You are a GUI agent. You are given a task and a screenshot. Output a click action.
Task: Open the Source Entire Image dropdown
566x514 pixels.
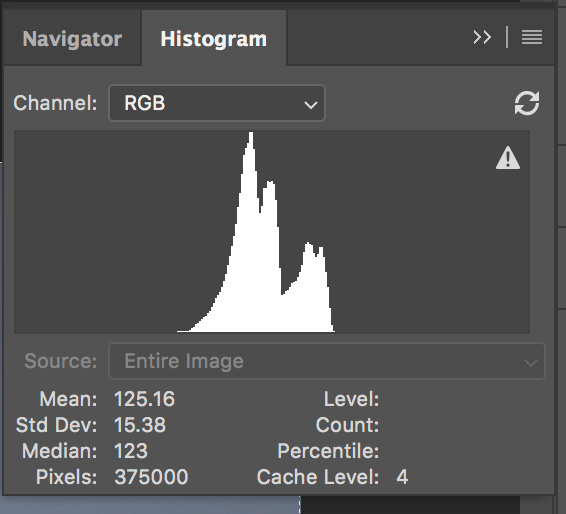click(x=327, y=361)
